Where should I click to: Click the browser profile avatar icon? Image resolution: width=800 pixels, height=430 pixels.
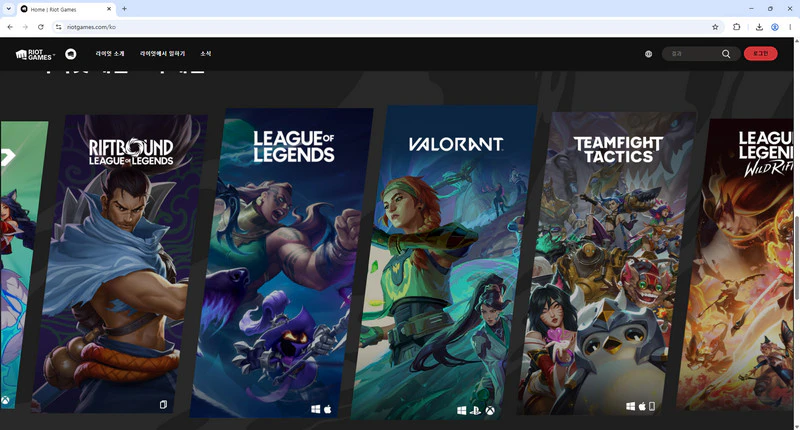[774, 27]
